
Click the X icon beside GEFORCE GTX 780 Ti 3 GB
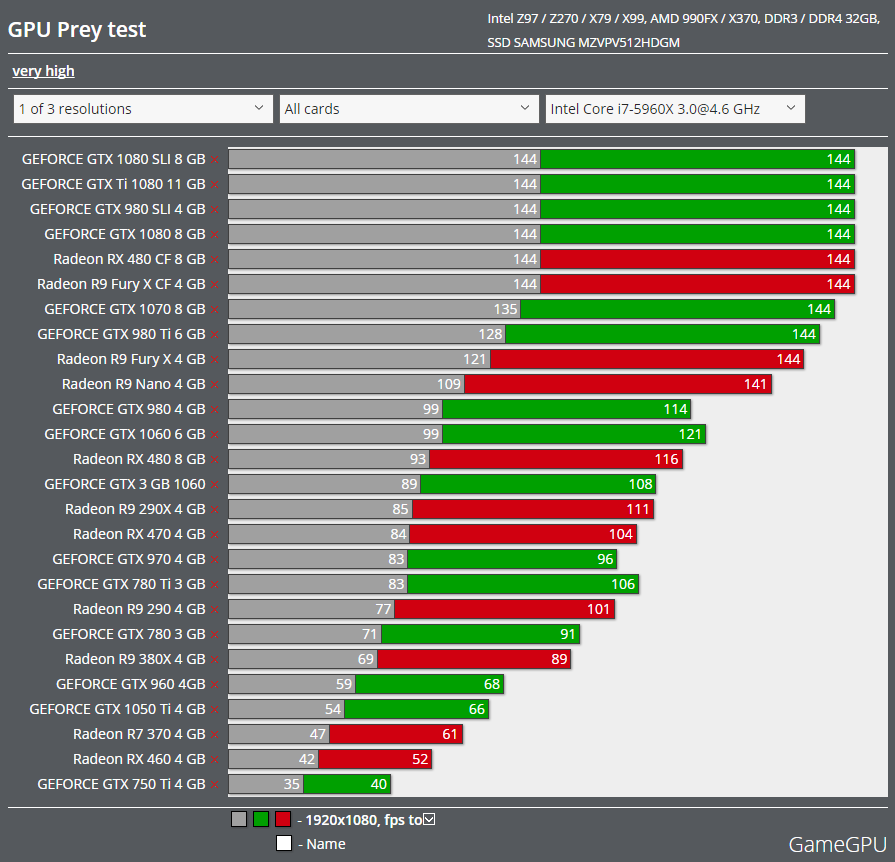[215, 585]
